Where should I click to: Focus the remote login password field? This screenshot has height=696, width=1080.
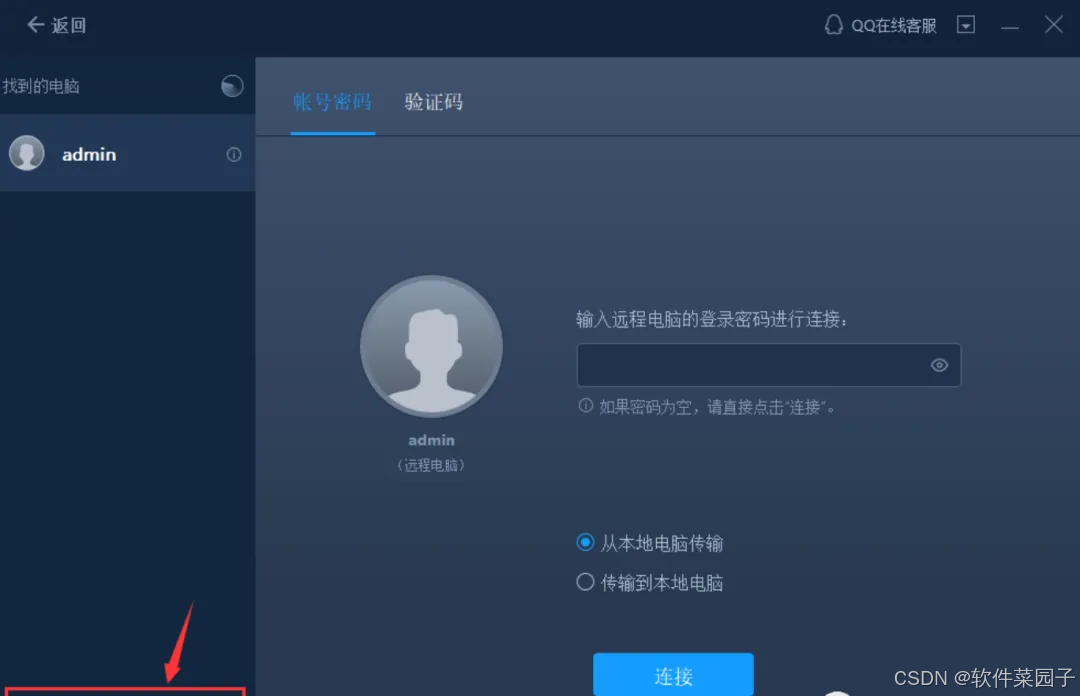click(769, 365)
